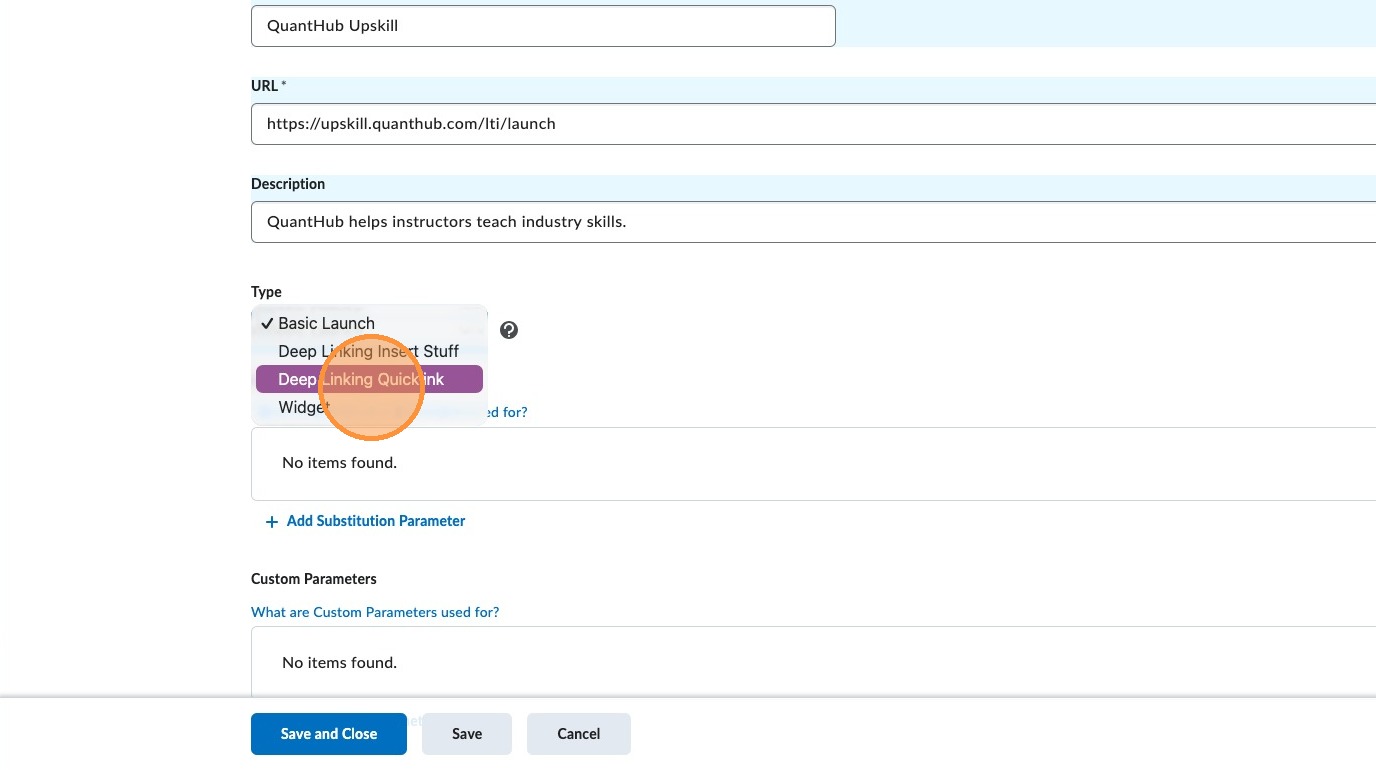Image resolution: width=1376 pixels, height=770 pixels.
Task: Pick the highlighted Deep Linking Quicklink option
Action: point(368,380)
